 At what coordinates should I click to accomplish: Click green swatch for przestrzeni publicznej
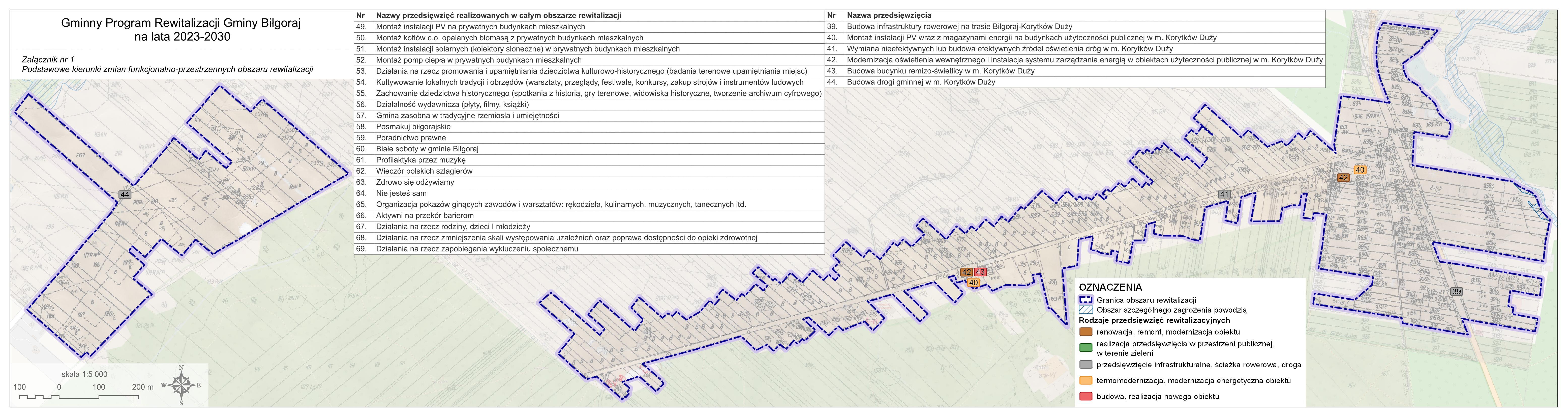click(1086, 348)
